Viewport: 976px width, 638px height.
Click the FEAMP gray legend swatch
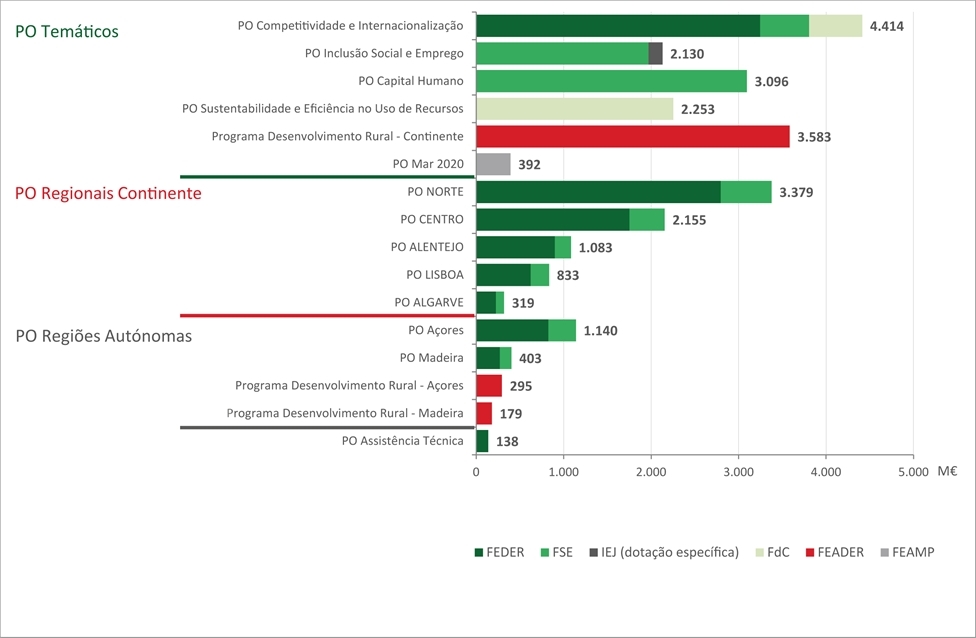pyautogui.click(x=885, y=552)
